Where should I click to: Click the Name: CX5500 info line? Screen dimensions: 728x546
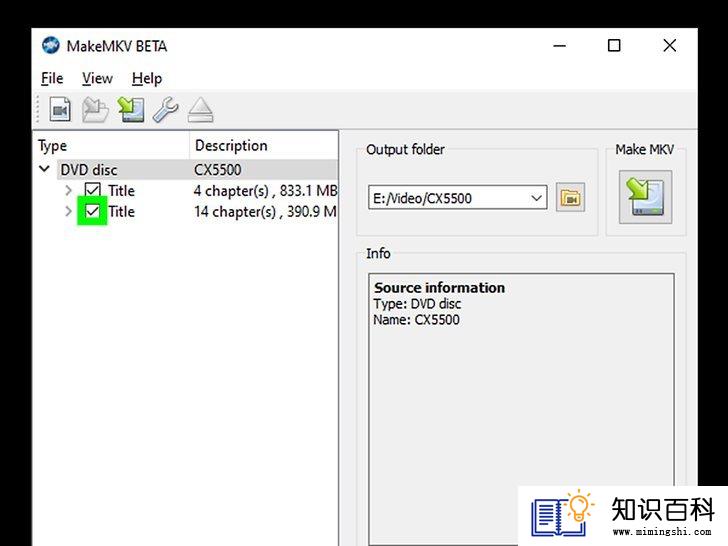tap(416, 320)
